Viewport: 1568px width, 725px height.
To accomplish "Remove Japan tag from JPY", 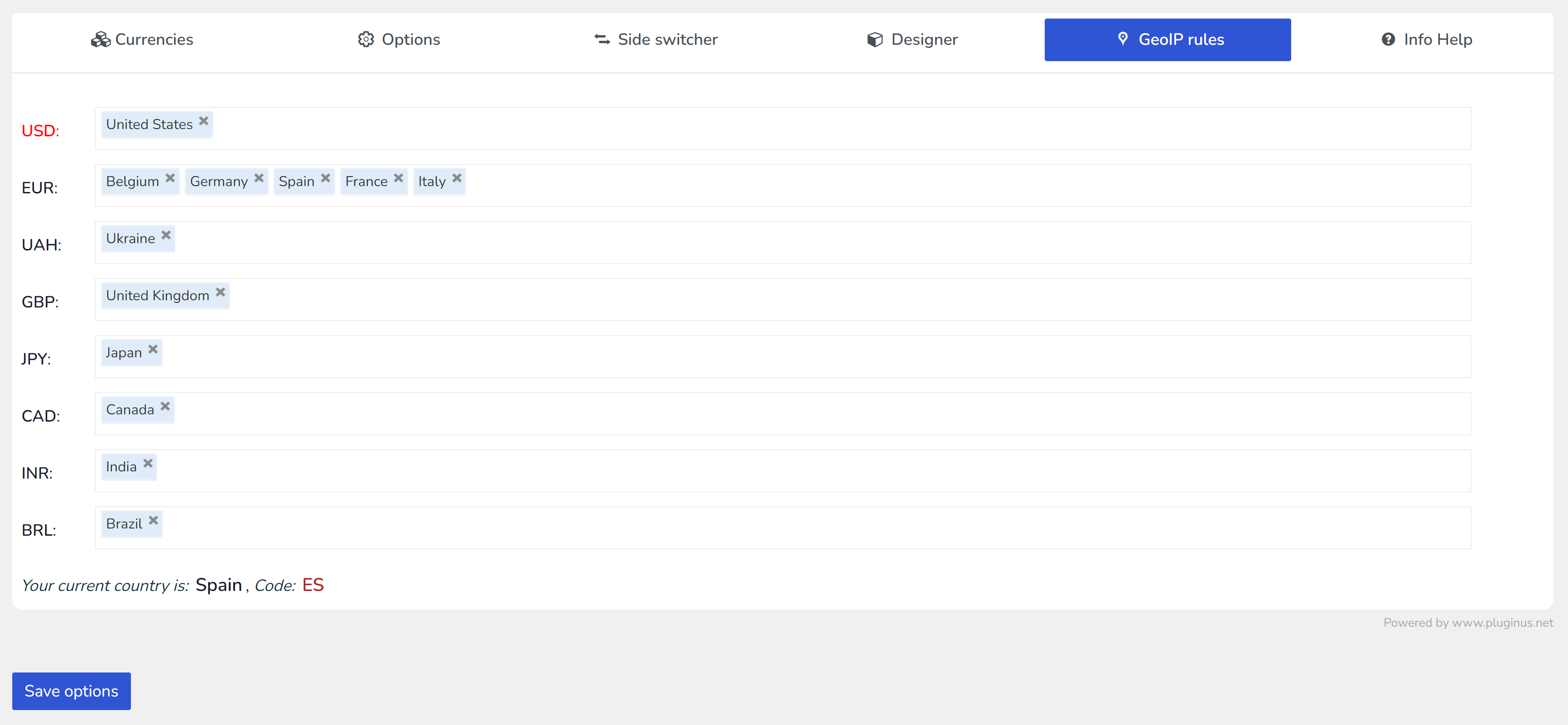I will click(x=154, y=350).
